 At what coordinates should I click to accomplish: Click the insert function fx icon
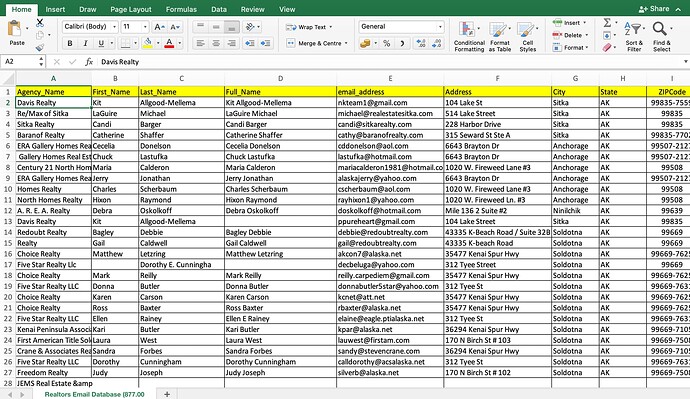click(x=89, y=62)
